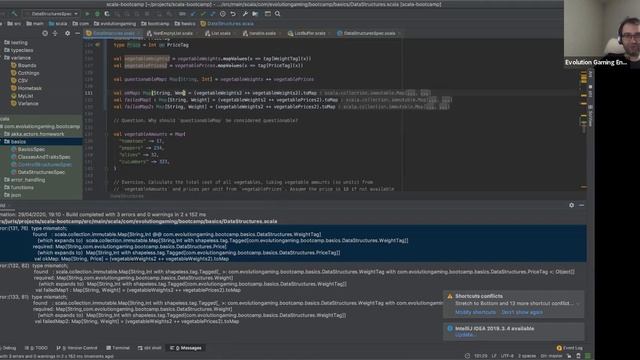This screenshot has height=360, width=640.
Task: Click the Debug bug icon in toolbar
Action: [97, 14]
